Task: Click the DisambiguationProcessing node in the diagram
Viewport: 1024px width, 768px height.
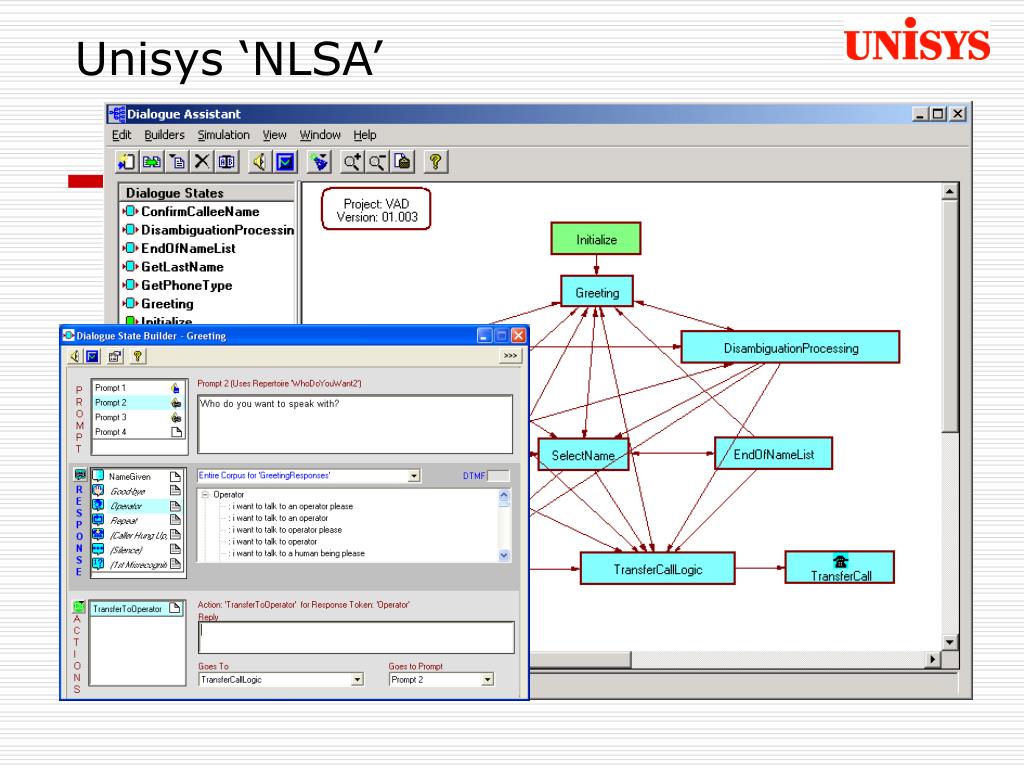Action: (x=790, y=347)
